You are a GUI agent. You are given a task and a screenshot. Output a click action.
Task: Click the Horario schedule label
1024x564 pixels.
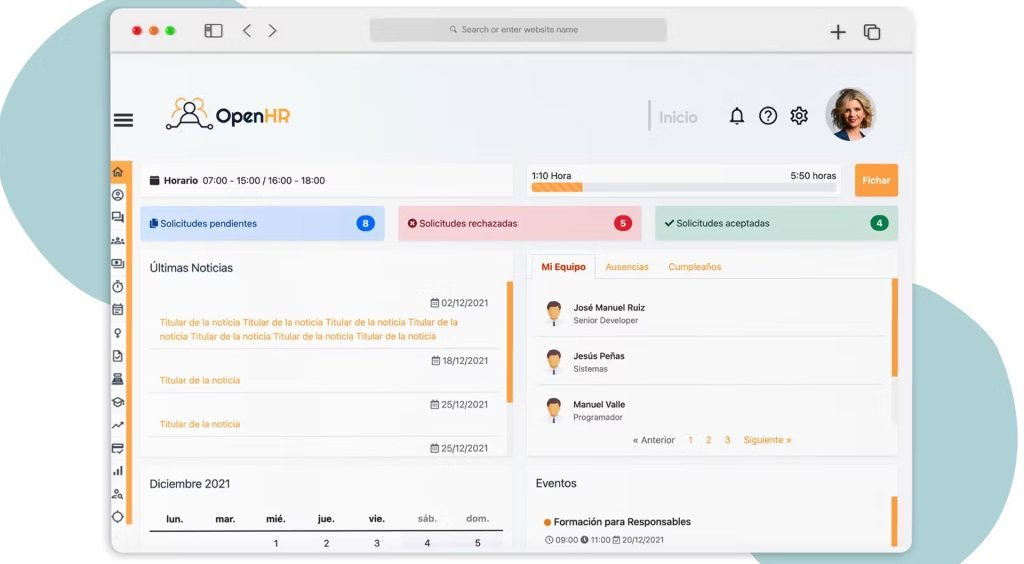[181, 181]
